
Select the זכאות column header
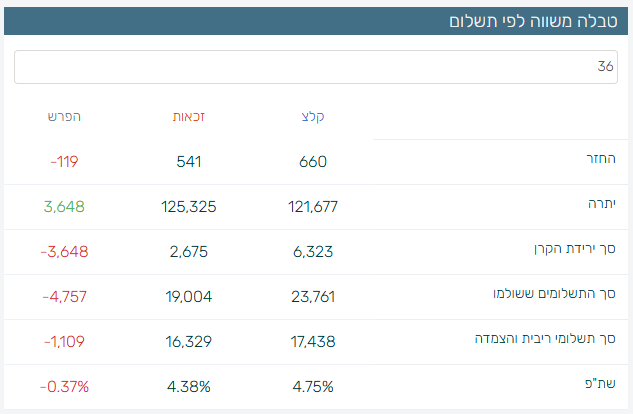coord(189,117)
